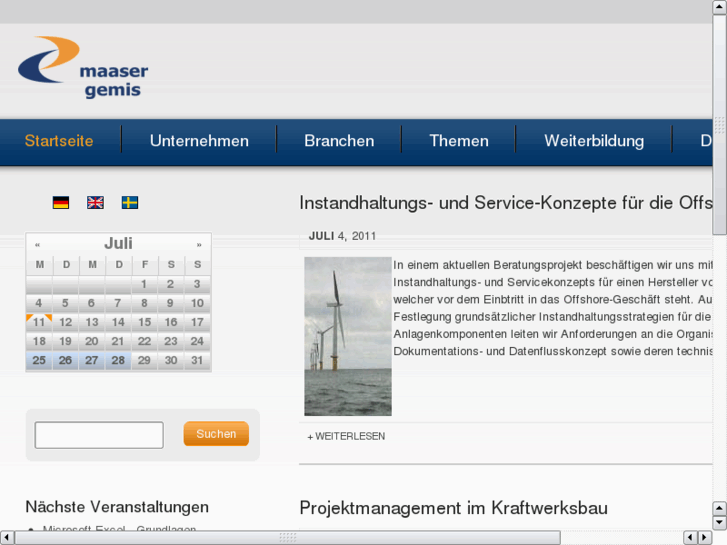Select July 25 in the calendar

tap(39, 360)
